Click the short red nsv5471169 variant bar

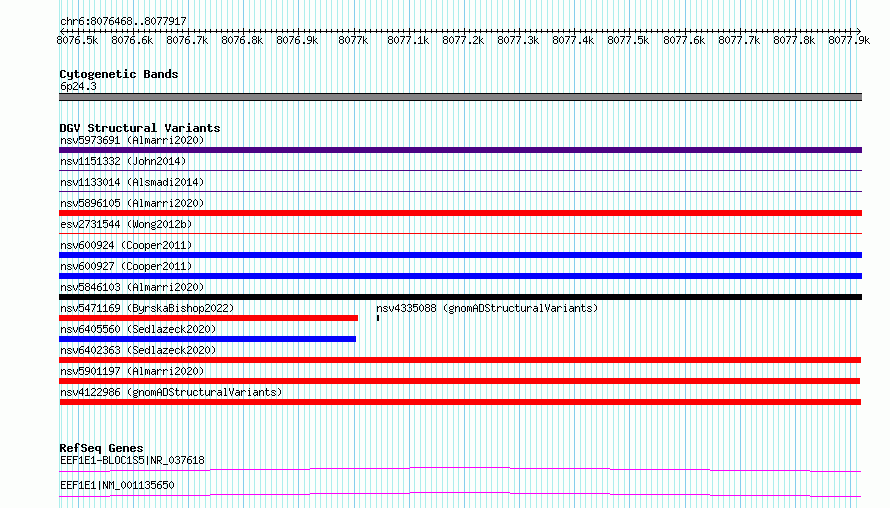208,318
